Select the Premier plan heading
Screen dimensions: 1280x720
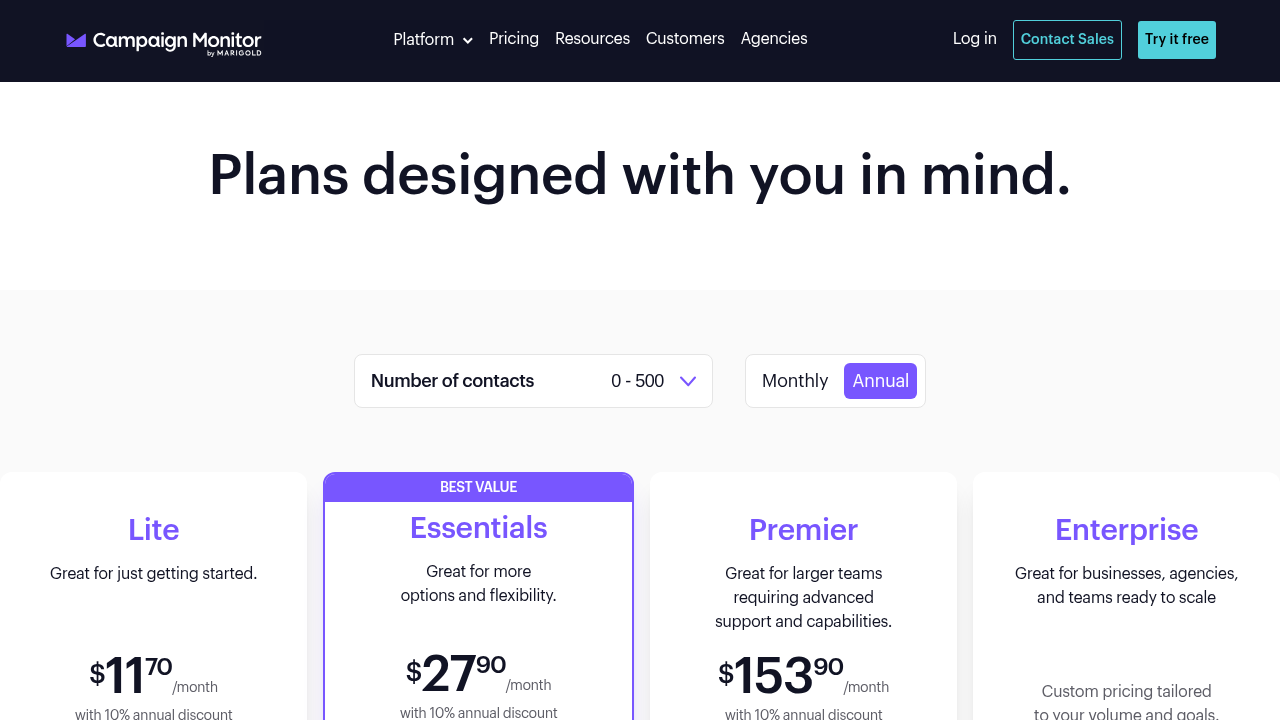[x=804, y=529]
